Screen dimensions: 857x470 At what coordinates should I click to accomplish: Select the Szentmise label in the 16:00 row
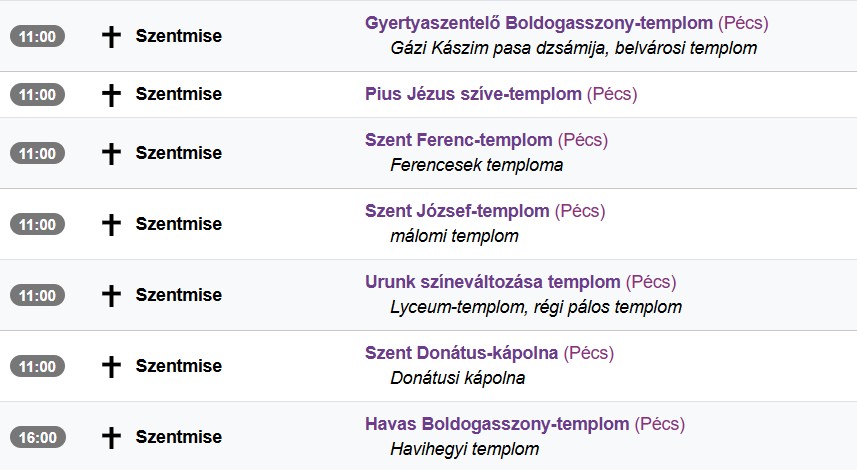[x=179, y=437]
